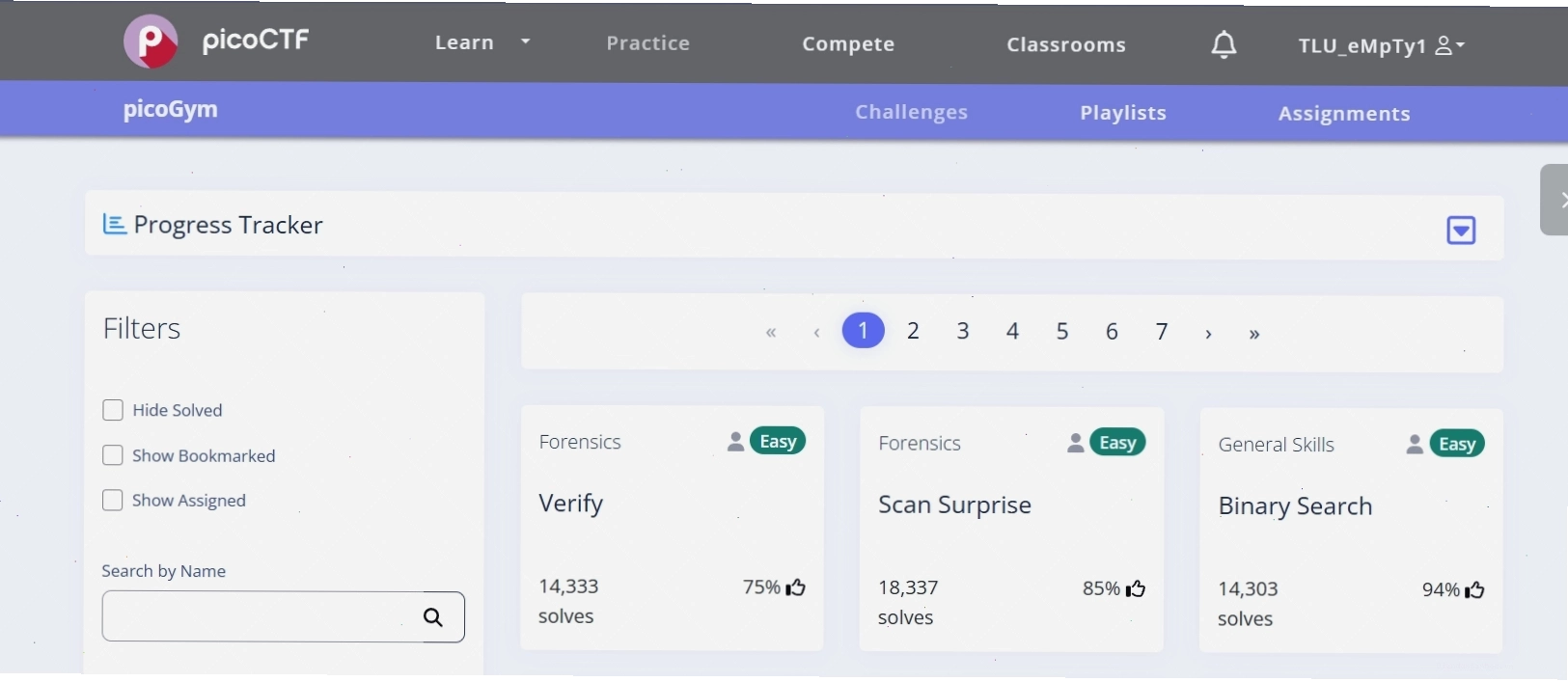
Task: Click the author person icon on Verify card
Action: coord(735,441)
